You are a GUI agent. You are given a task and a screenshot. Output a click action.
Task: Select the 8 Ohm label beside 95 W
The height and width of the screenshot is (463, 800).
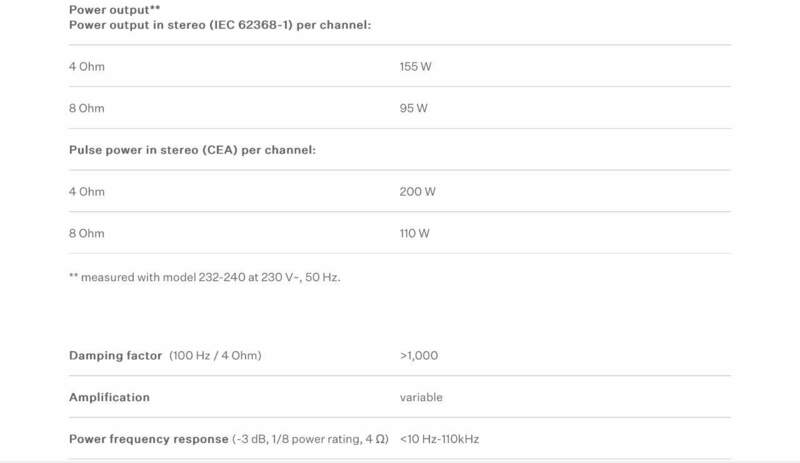click(87, 108)
